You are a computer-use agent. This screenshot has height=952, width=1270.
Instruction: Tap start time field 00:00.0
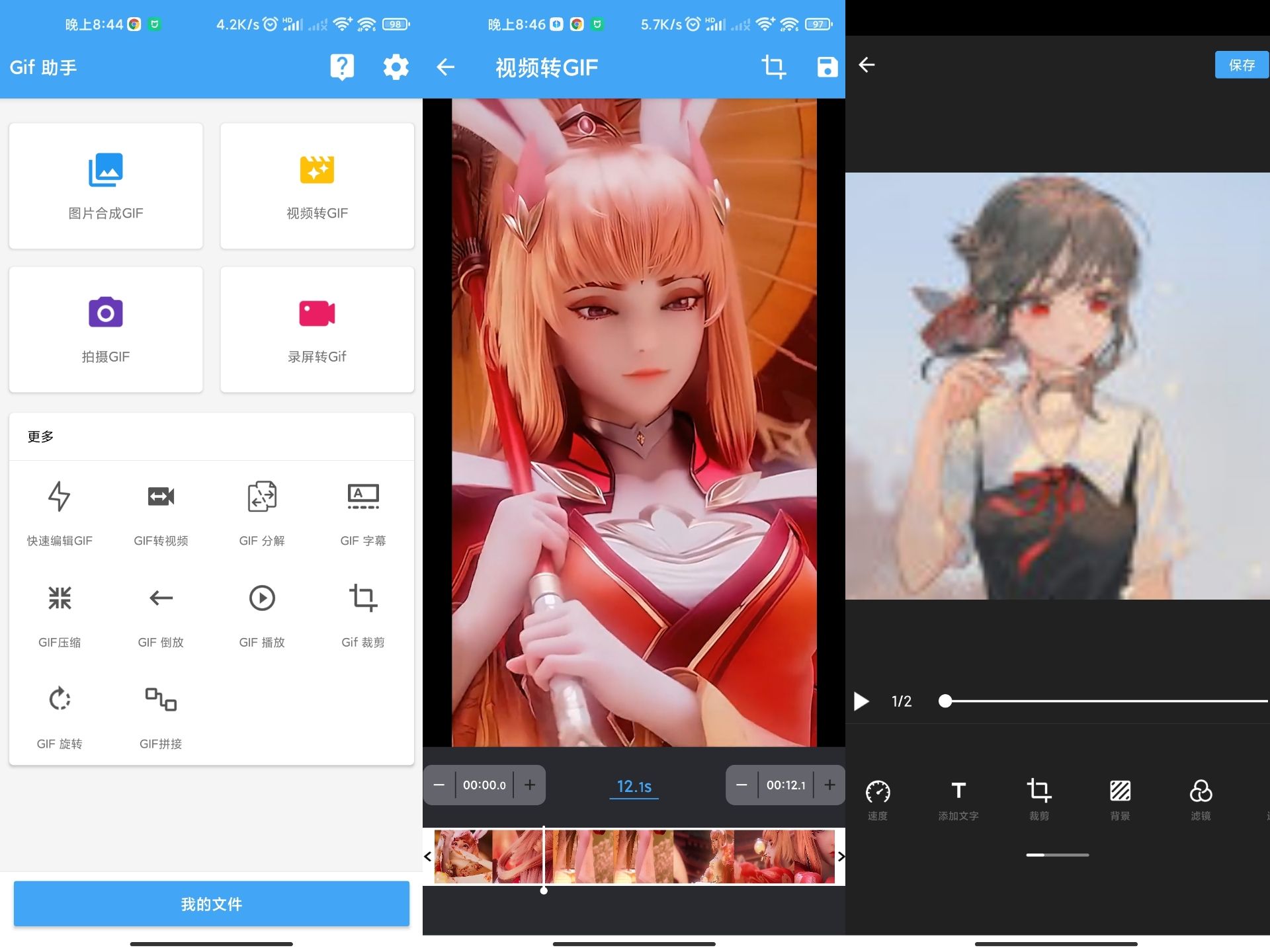(x=484, y=785)
